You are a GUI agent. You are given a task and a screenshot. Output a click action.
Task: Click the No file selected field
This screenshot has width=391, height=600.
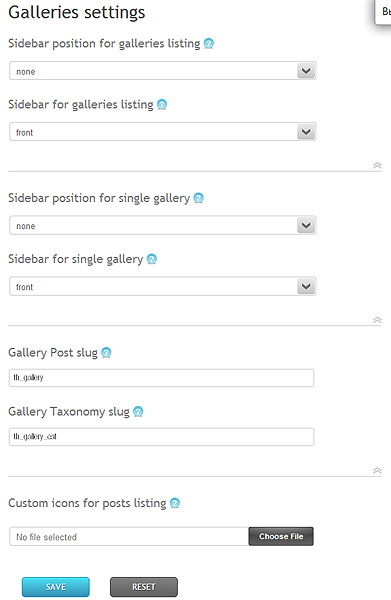coord(129,536)
